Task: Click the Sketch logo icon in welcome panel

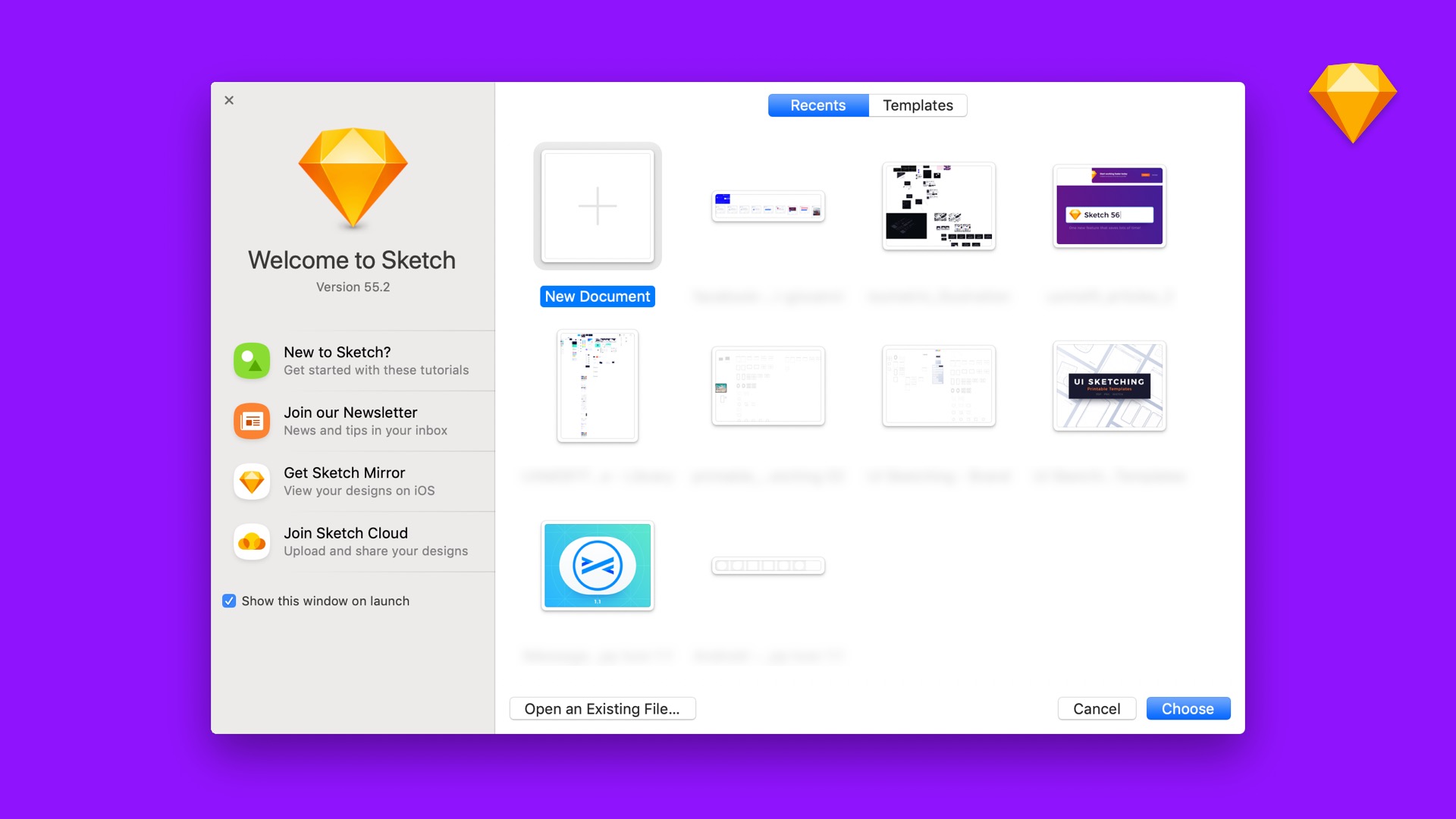Action: (351, 174)
